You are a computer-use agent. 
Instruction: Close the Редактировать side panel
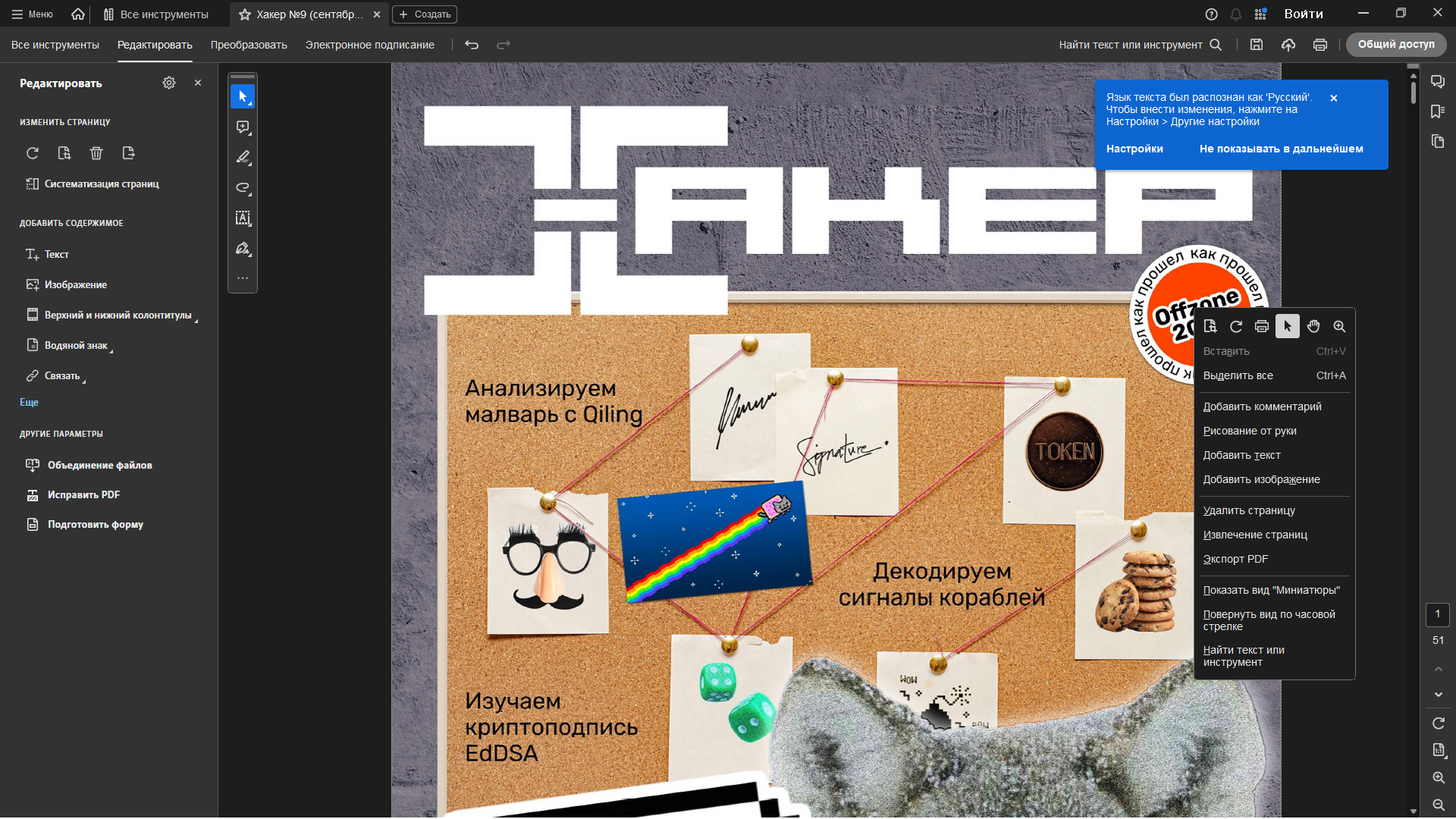tap(198, 83)
